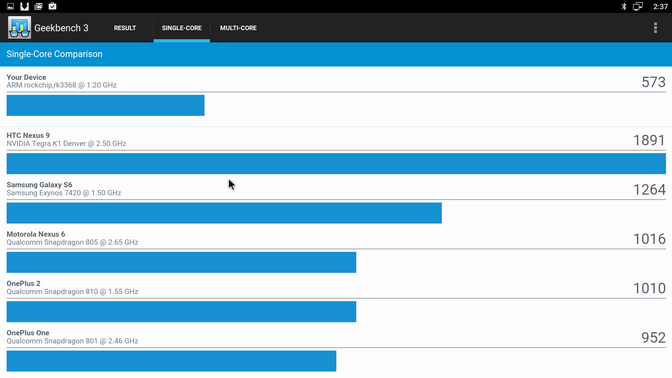Click the Geekbench 3 title text
The height and width of the screenshot is (378, 672).
(x=61, y=28)
